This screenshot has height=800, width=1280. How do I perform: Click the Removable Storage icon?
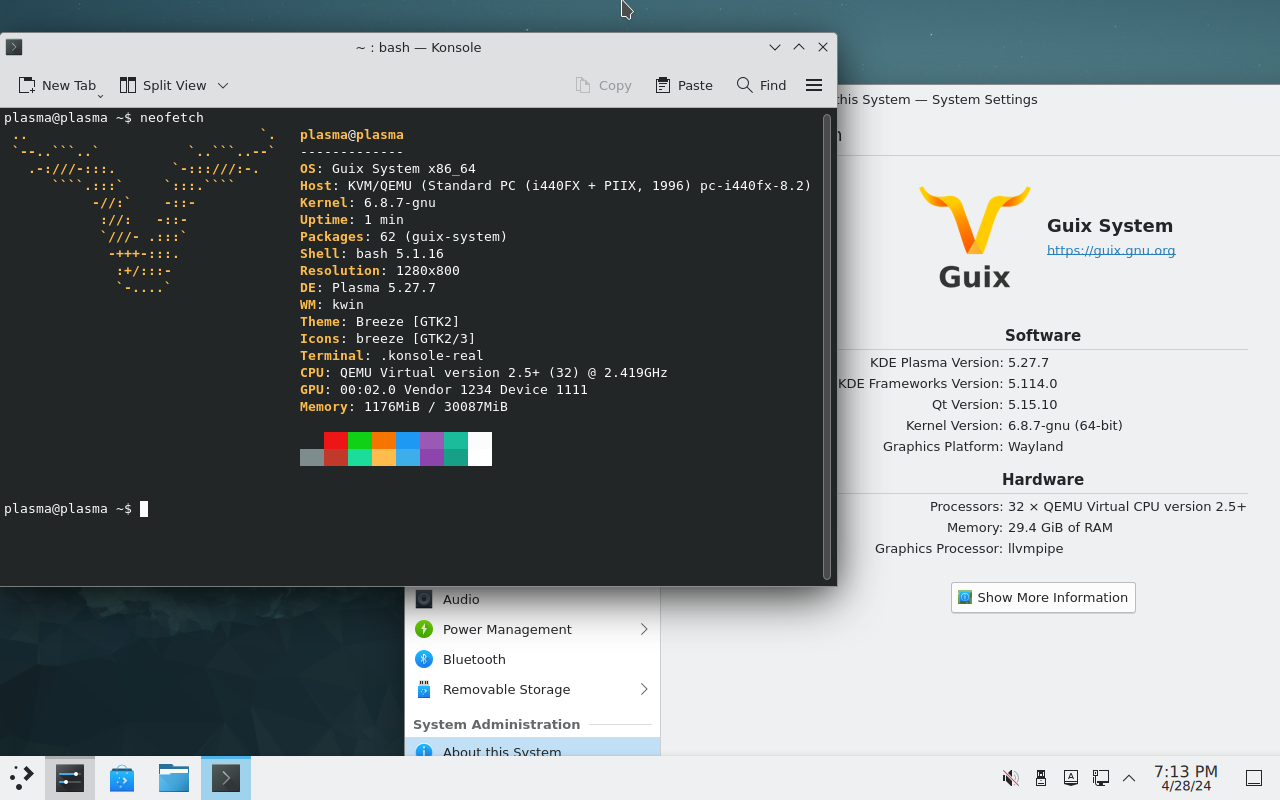(424, 689)
